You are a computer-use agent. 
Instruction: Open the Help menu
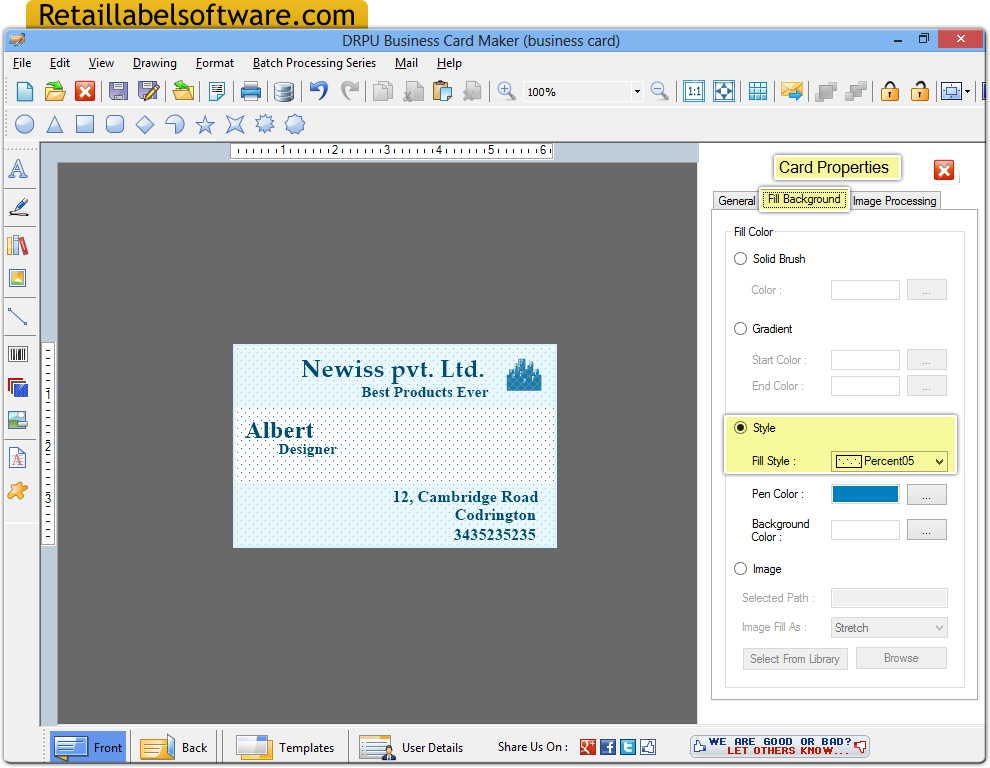[x=449, y=63]
